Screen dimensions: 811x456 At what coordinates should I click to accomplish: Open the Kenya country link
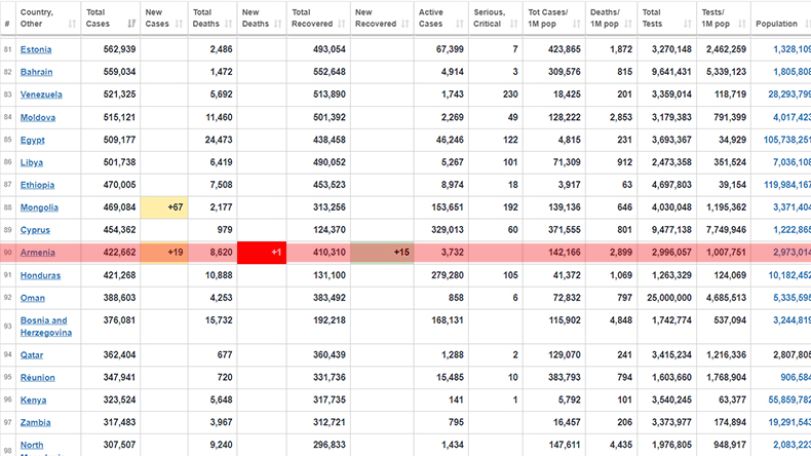click(33, 400)
